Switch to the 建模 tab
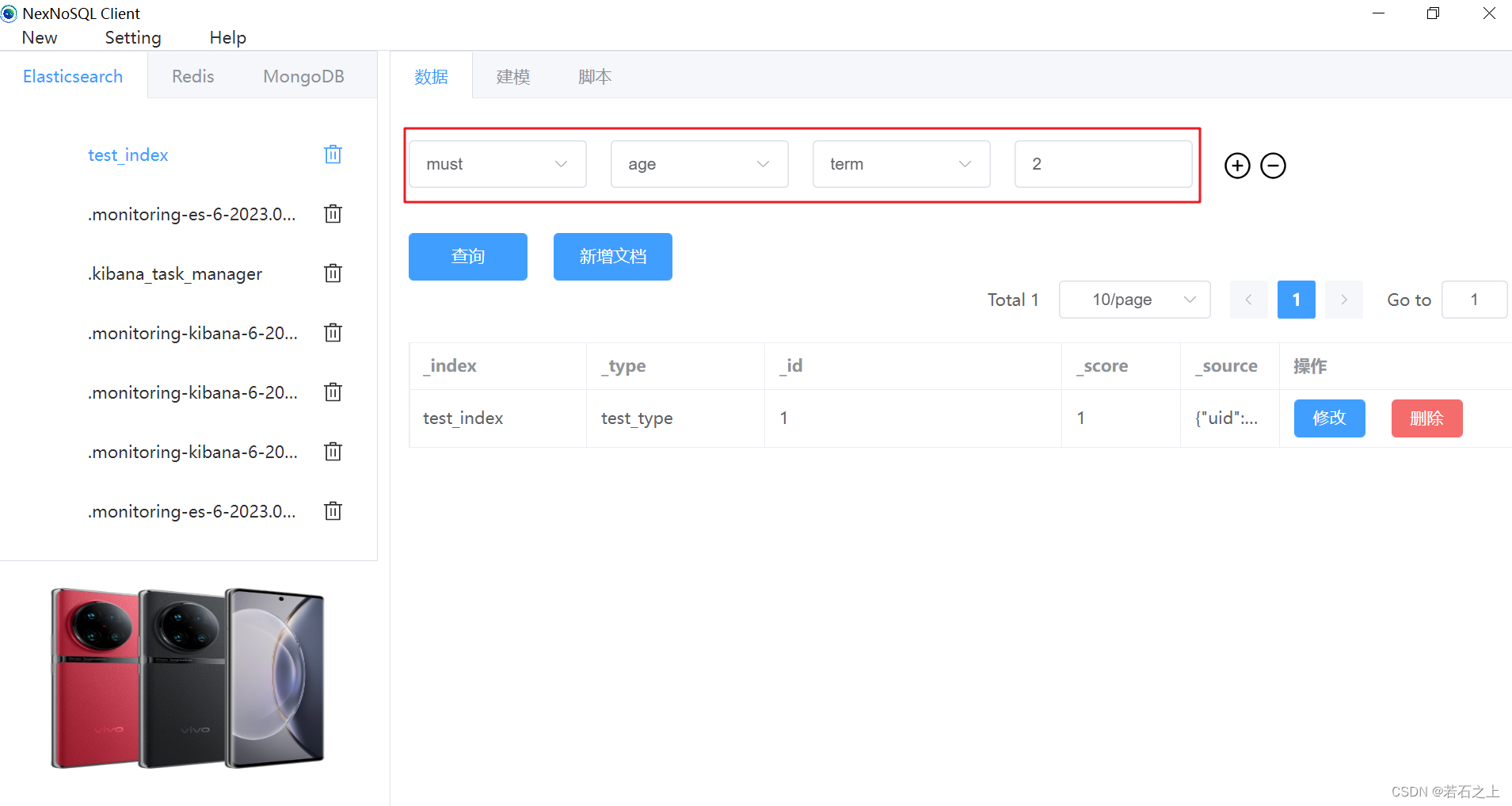 (512, 75)
